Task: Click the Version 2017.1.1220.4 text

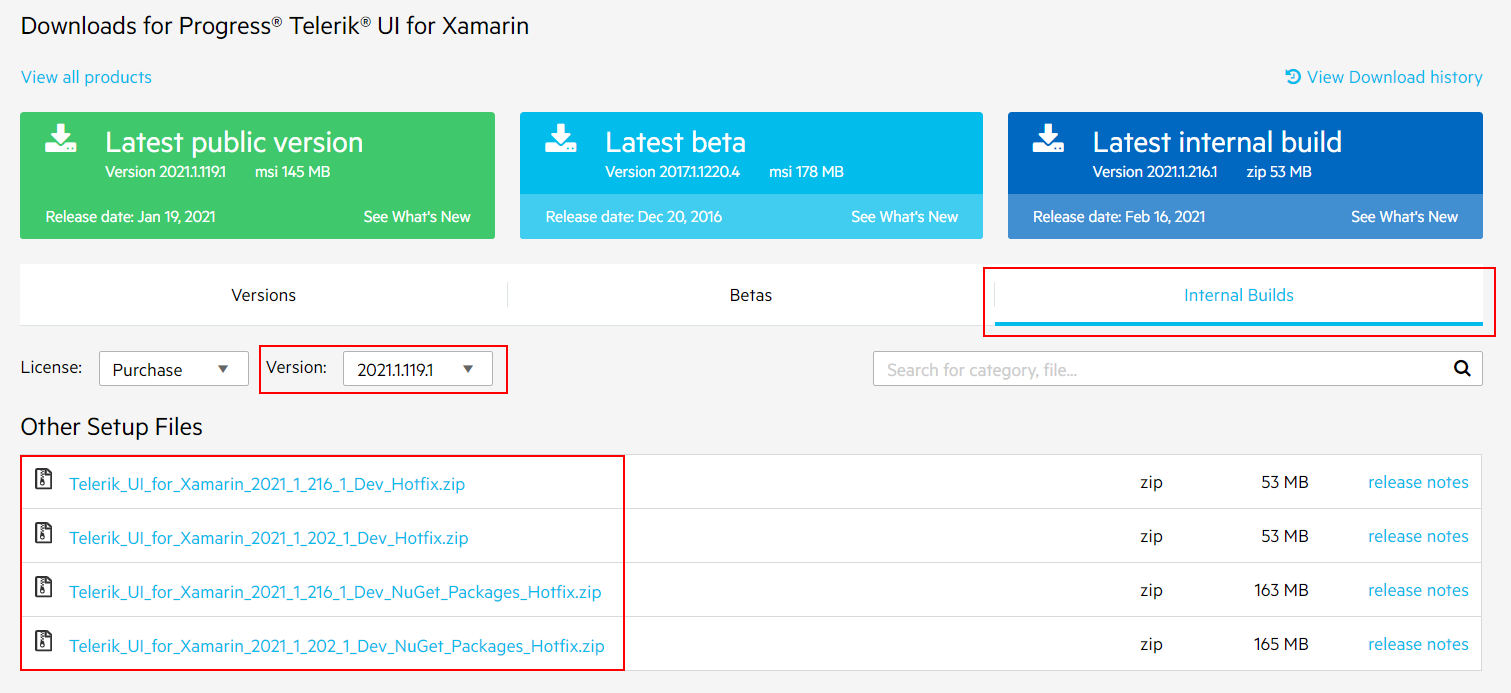Action: pos(673,172)
